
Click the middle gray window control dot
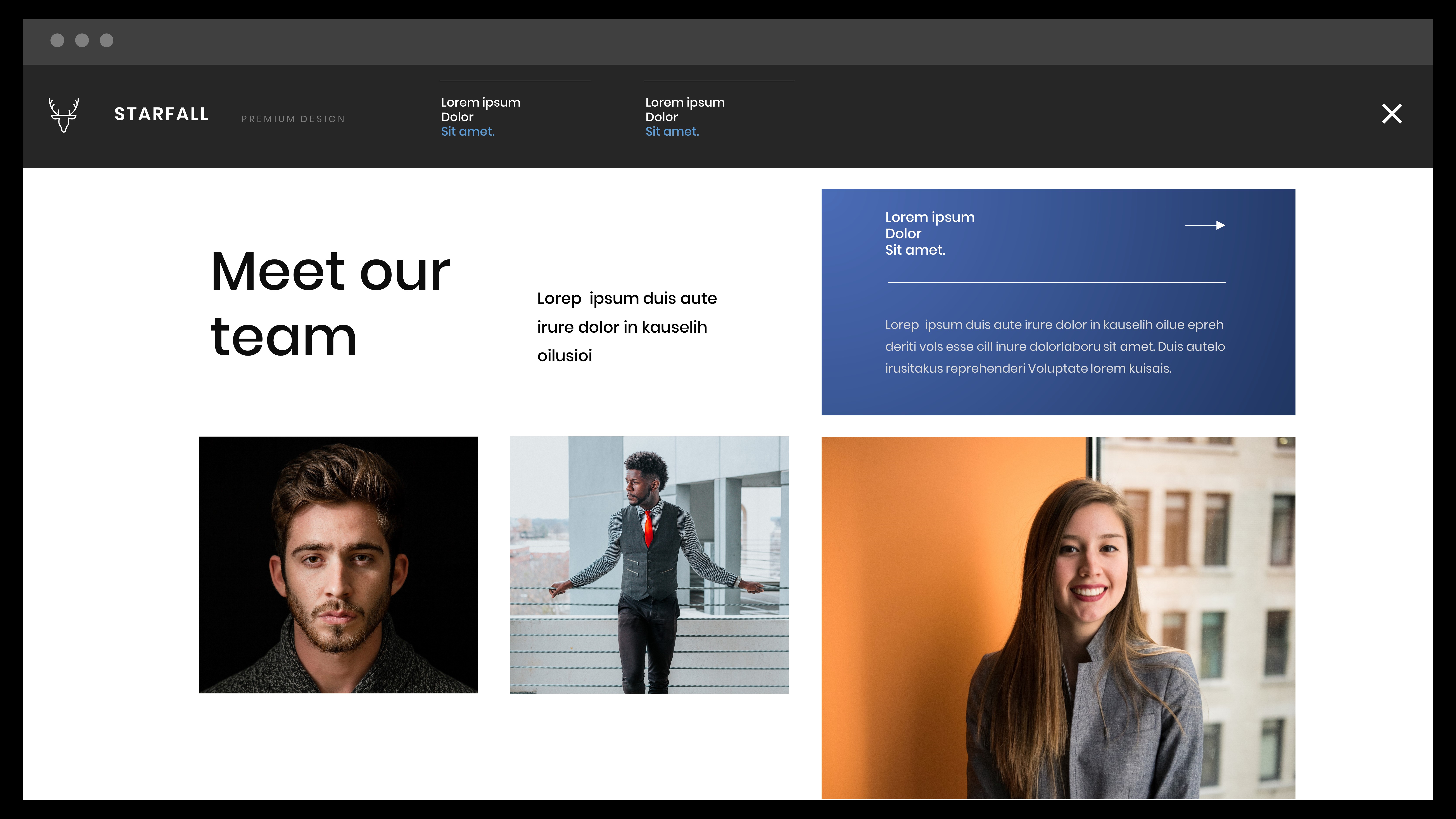click(82, 40)
